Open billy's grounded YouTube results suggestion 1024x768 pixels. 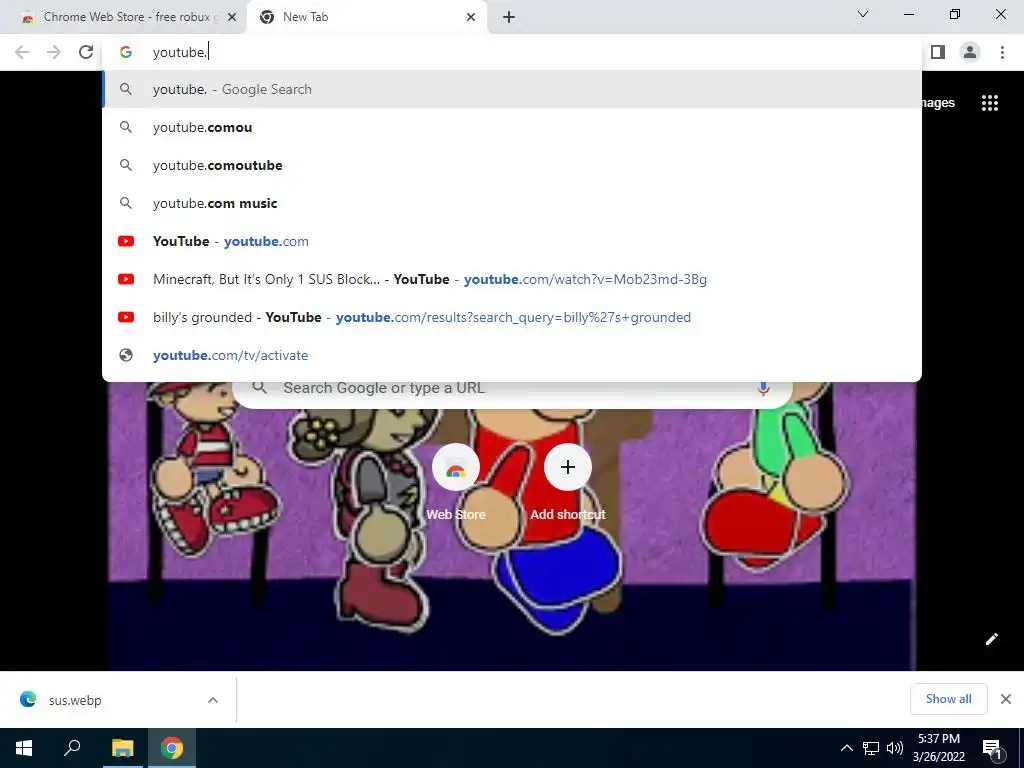click(x=512, y=317)
